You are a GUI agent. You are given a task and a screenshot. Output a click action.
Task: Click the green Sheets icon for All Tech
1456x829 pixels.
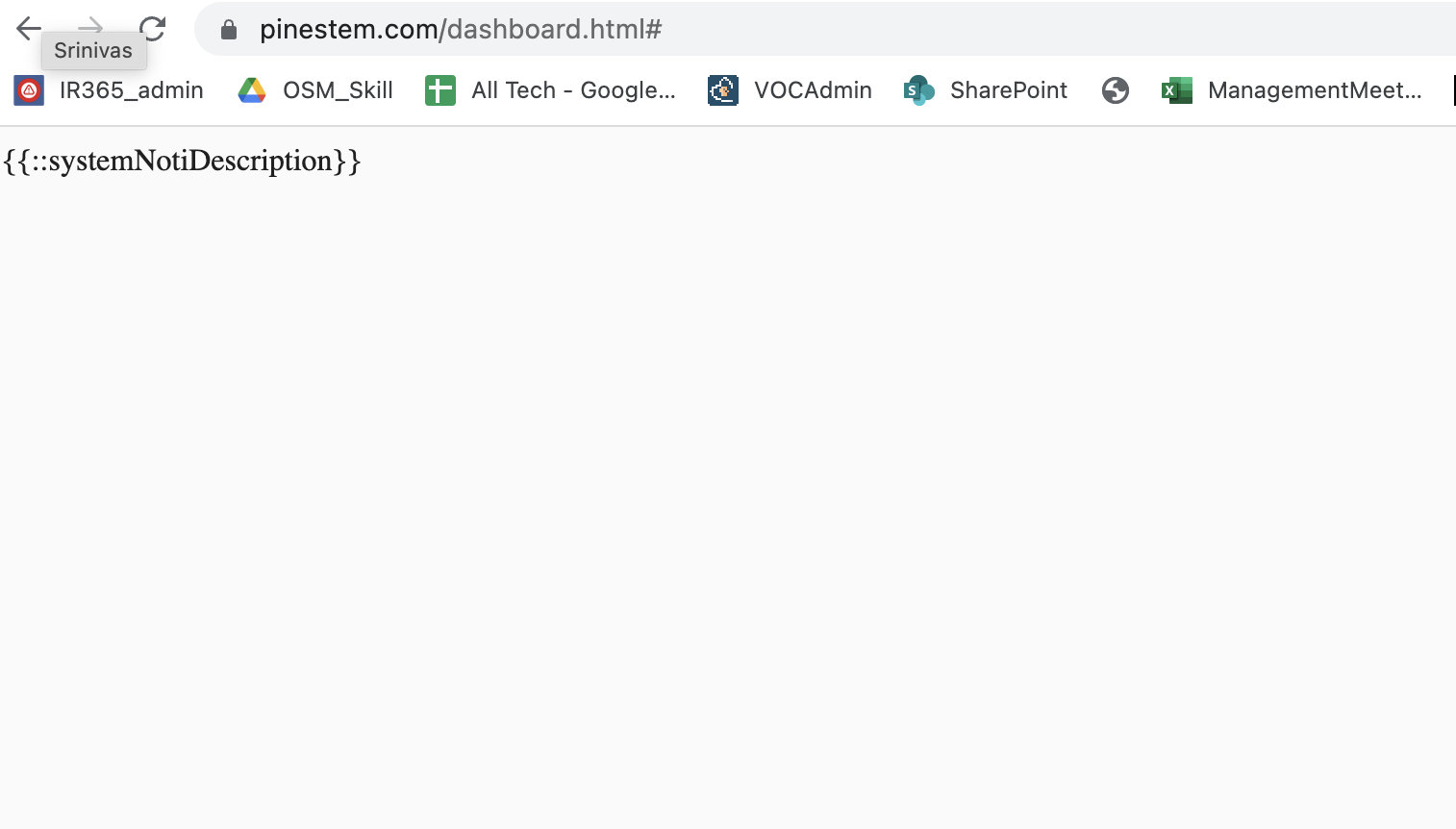[440, 90]
